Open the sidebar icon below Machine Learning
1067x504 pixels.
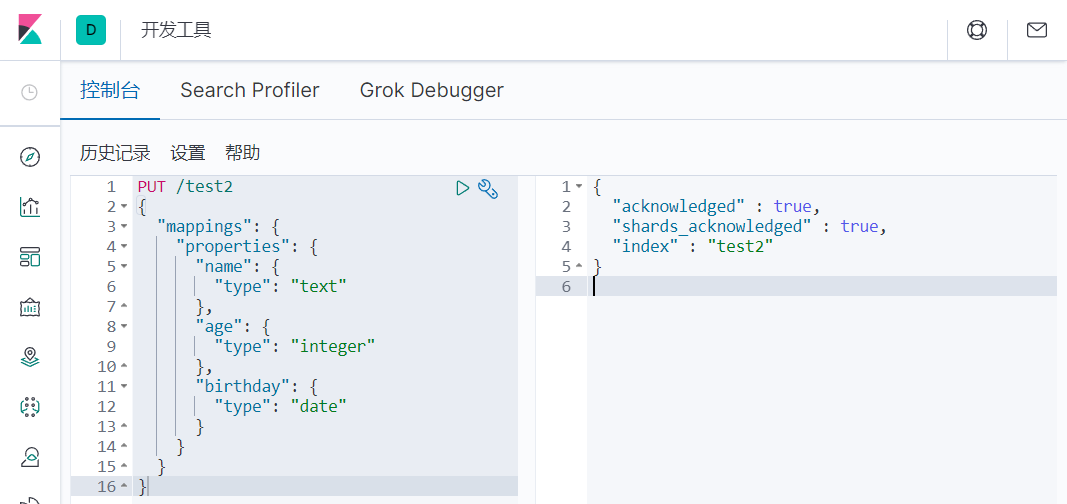[x=30, y=456]
